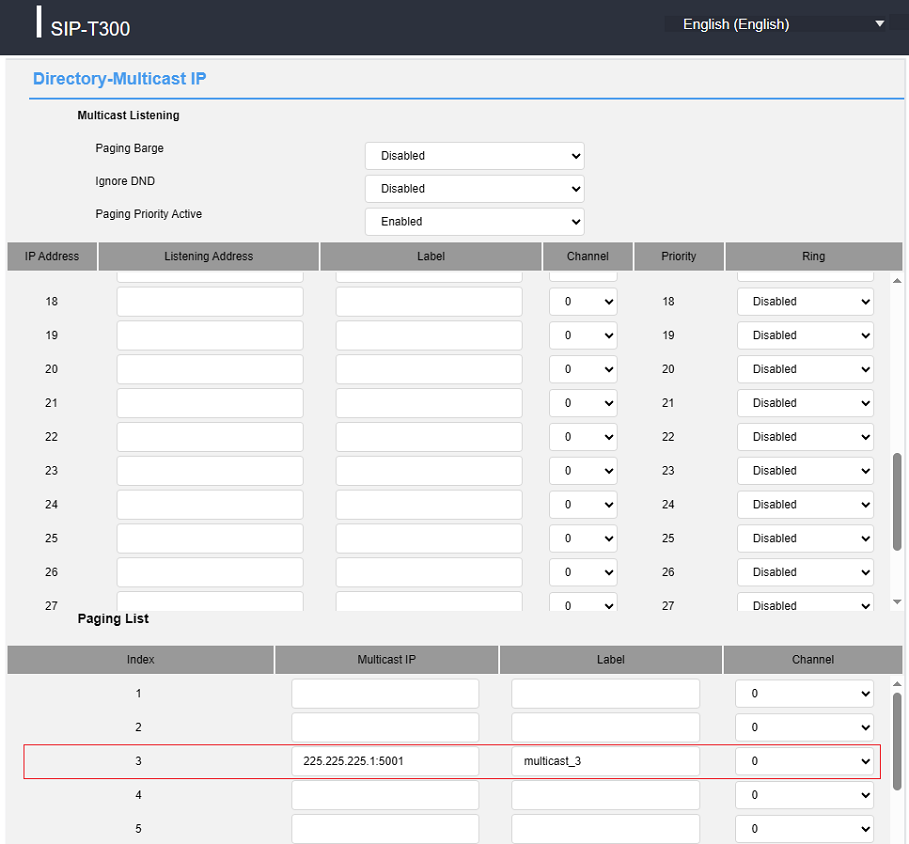This screenshot has height=844, width=909.
Task: Open Channel dropdown for listening row 22
Action: coord(583,437)
